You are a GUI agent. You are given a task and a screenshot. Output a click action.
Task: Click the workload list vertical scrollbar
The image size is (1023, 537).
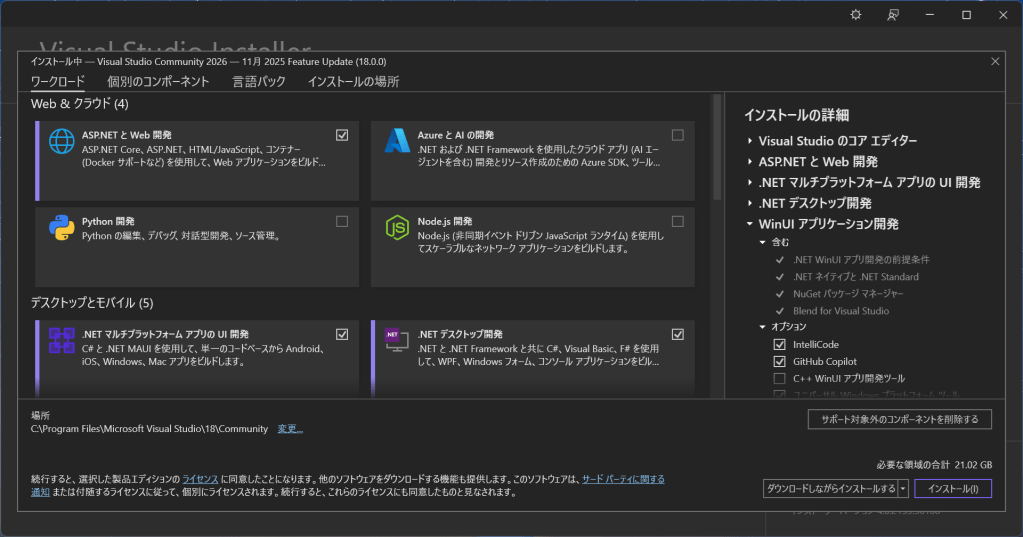coord(716,150)
